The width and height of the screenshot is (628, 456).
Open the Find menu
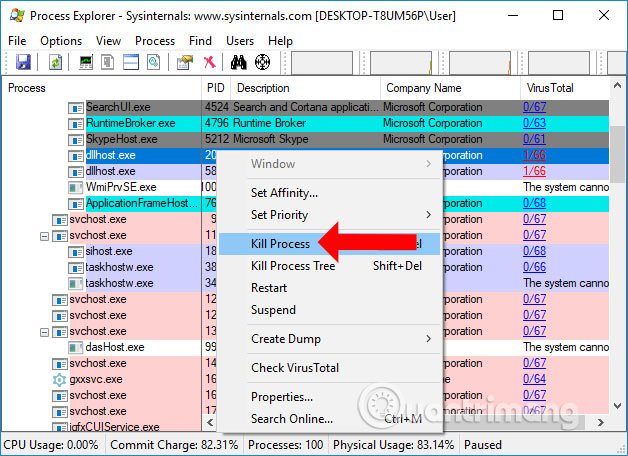[x=200, y=41]
